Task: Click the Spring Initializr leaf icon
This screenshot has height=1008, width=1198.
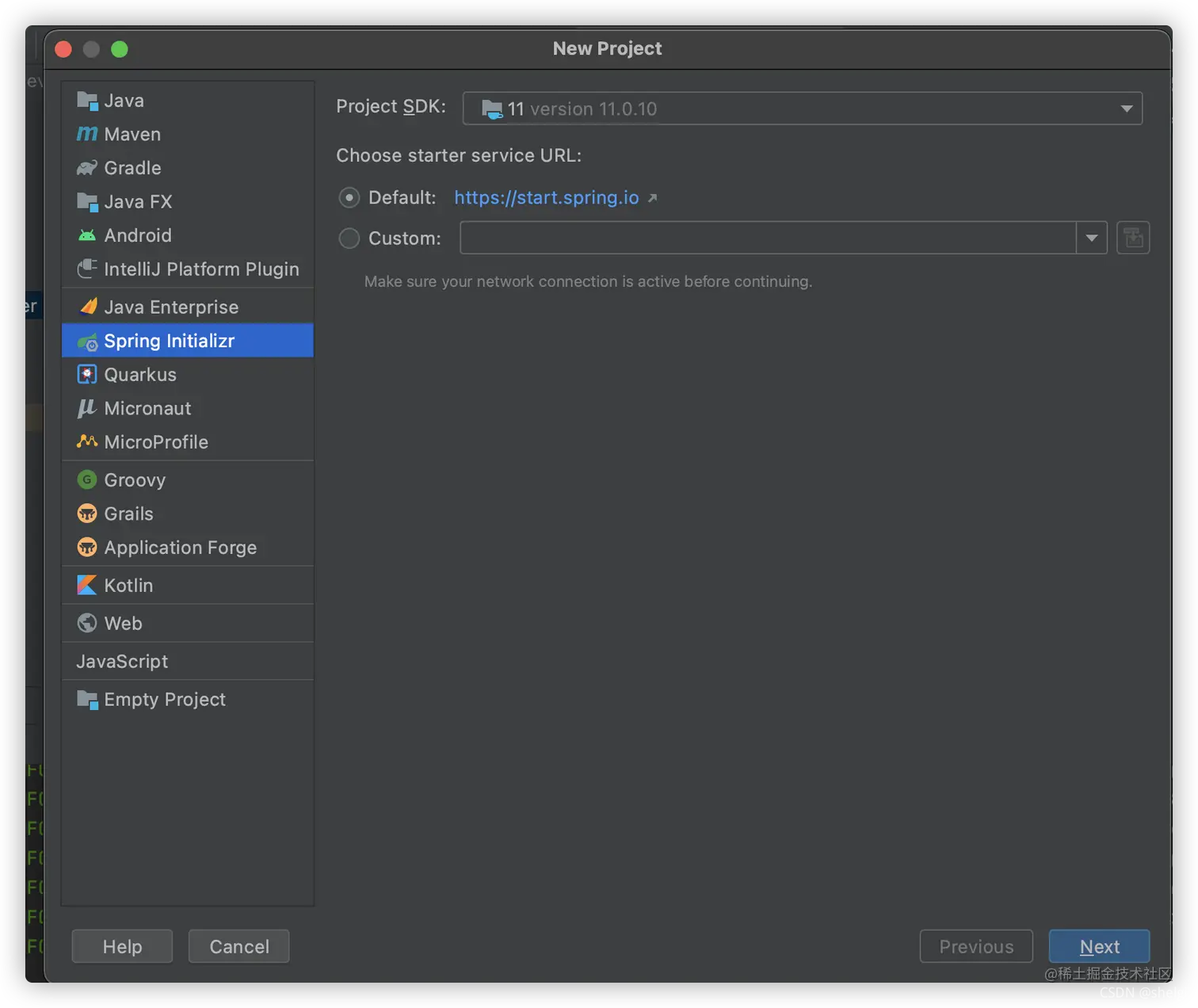Action: click(x=87, y=341)
